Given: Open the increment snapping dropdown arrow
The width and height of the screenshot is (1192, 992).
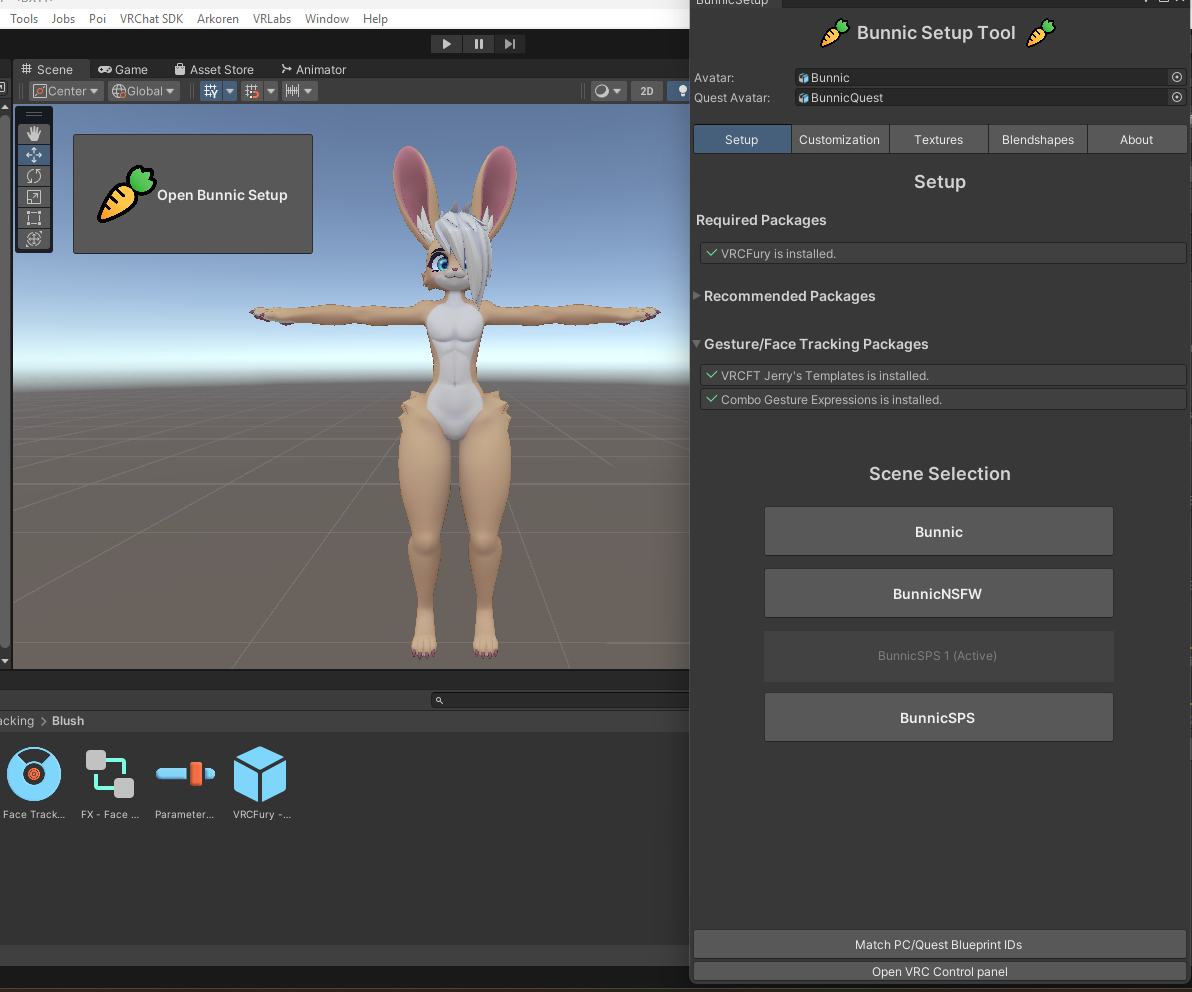Looking at the screenshot, I should coord(309,91).
